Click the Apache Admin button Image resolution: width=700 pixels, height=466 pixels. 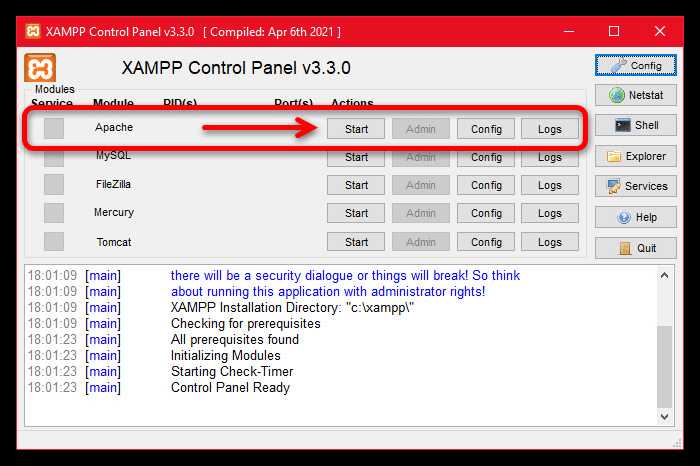coord(421,129)
